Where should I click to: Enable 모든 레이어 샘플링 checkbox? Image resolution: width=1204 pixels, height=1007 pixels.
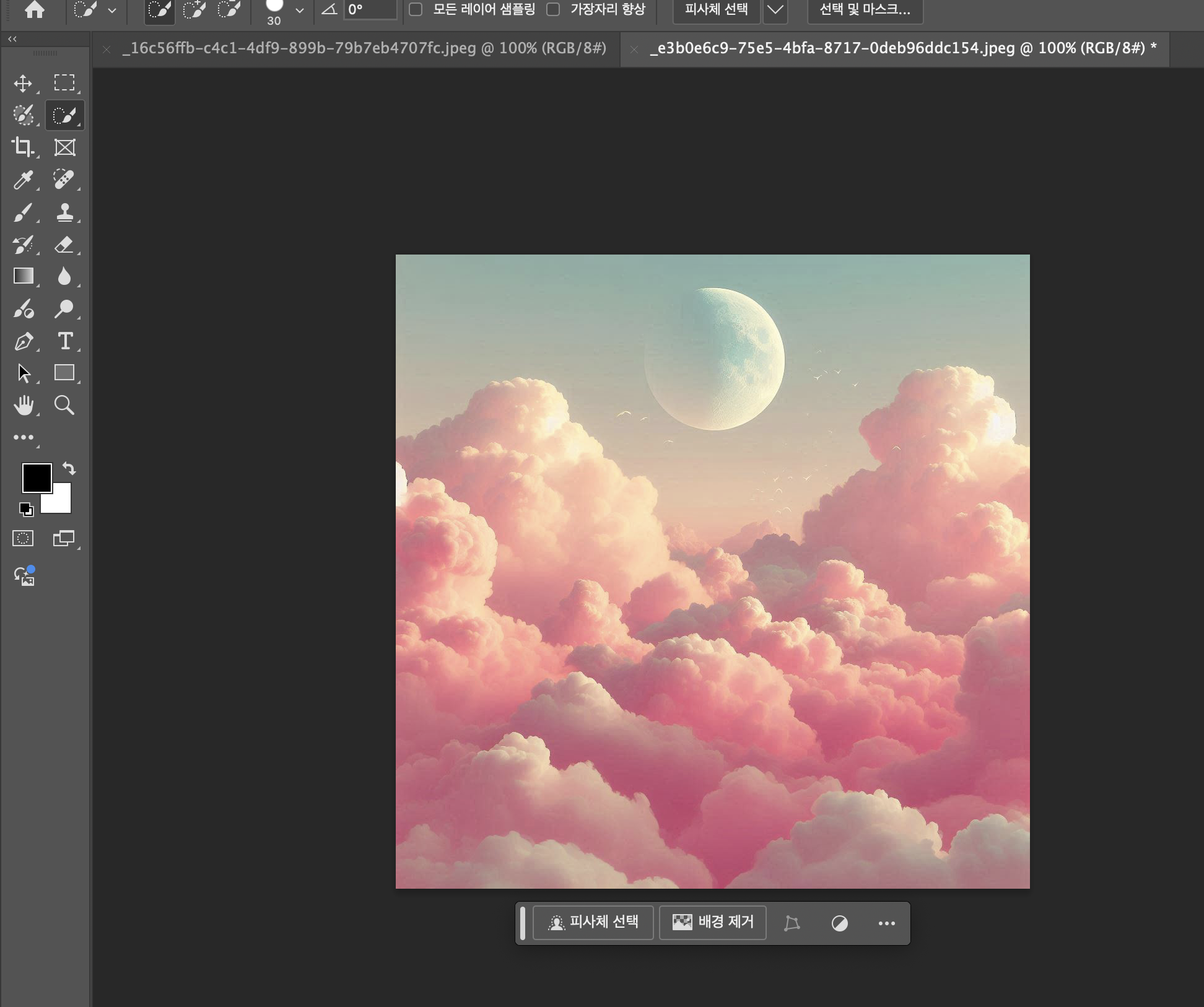(x=416, y=9)
